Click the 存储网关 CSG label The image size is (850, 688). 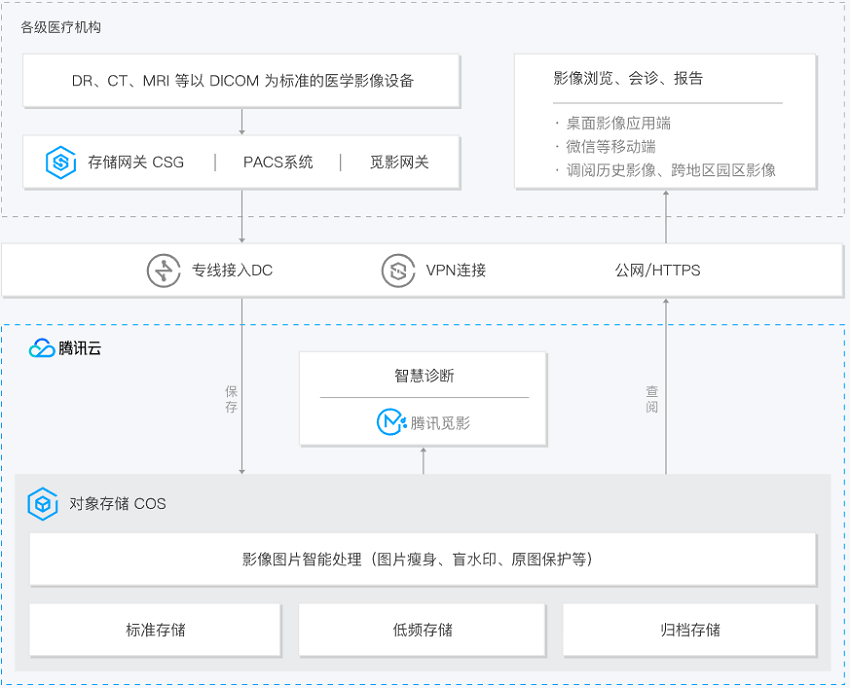coord(136,162)
